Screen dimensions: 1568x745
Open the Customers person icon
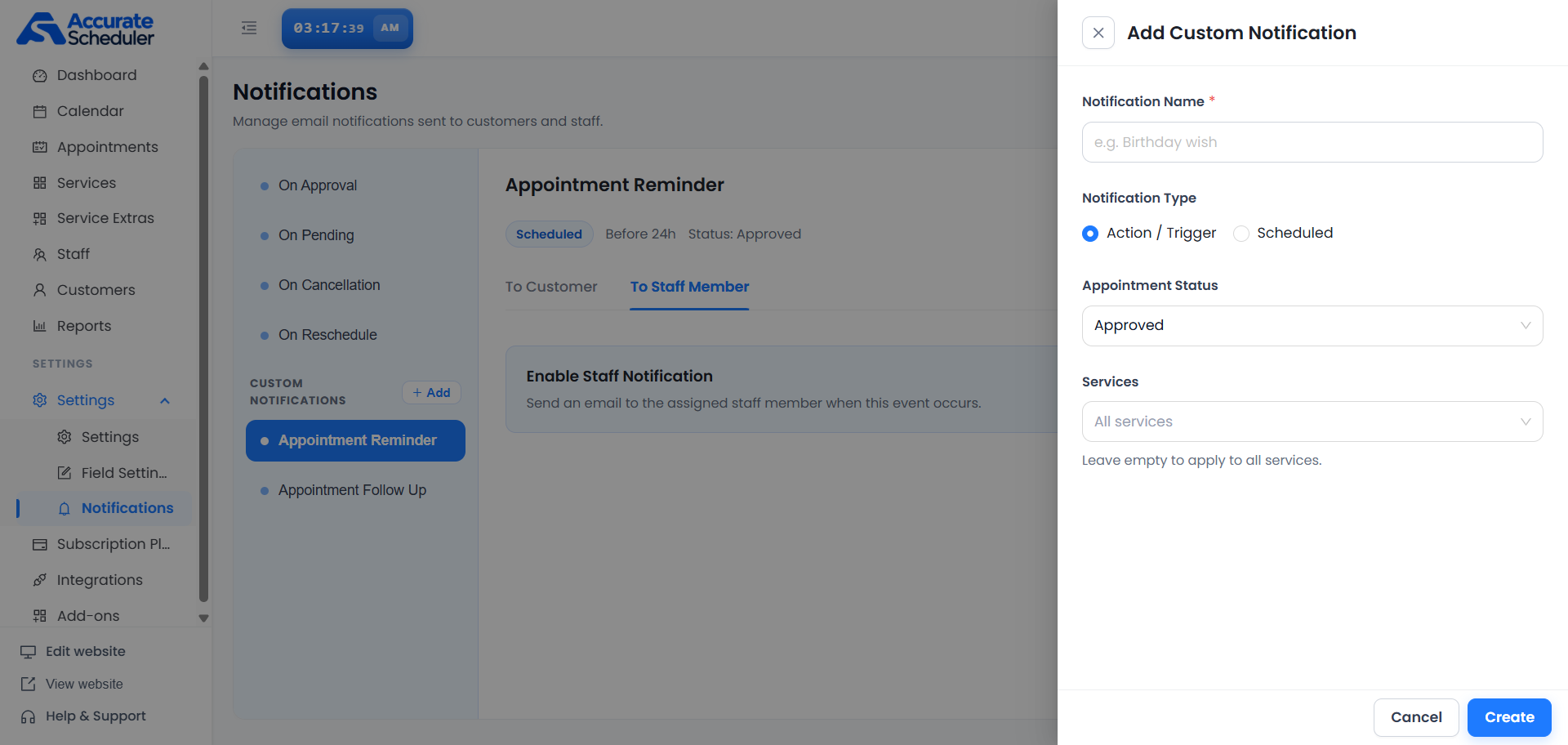39,290
